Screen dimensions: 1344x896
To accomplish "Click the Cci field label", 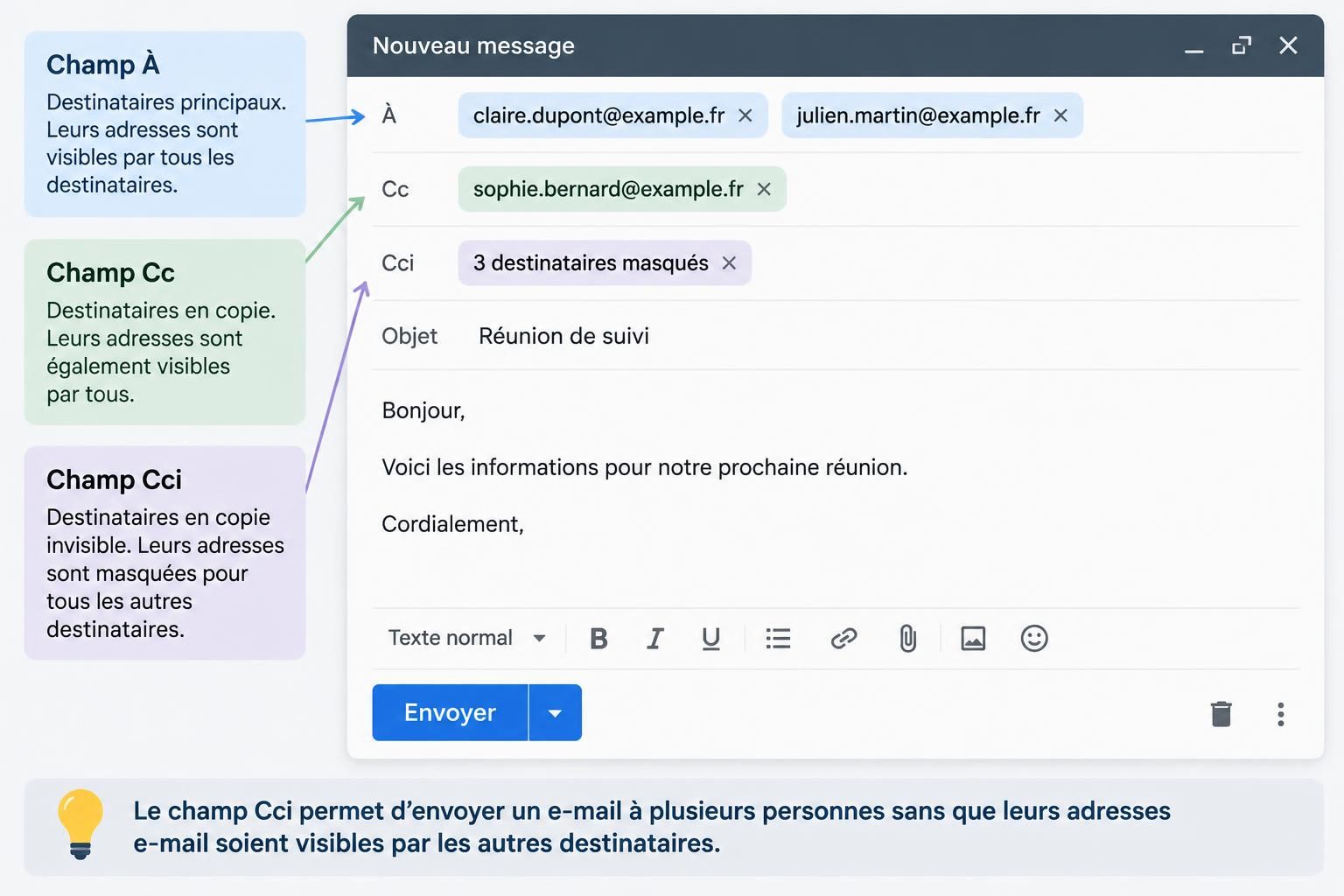I will (x=397, y=263).
